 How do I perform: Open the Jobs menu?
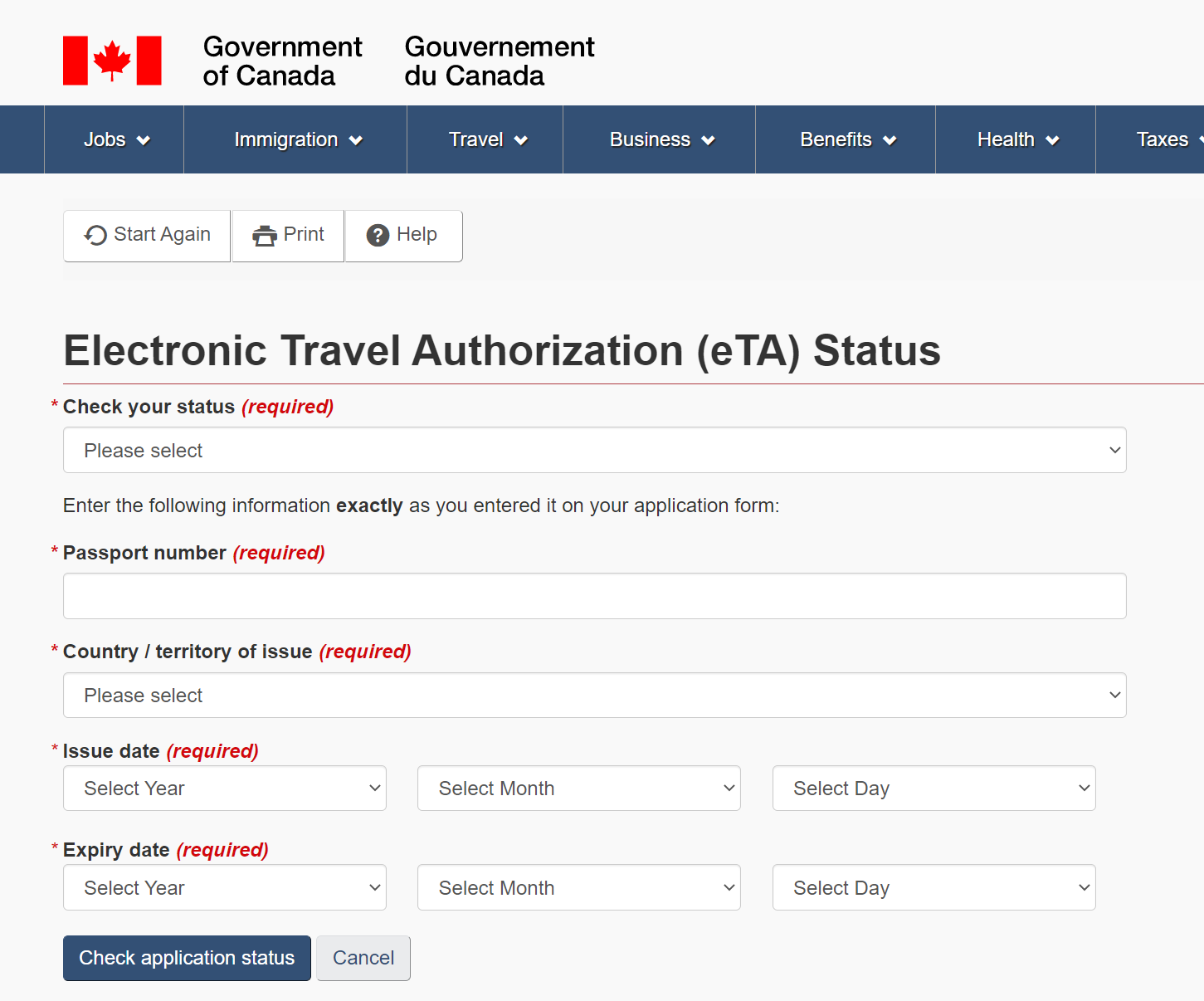coord(115,139)
